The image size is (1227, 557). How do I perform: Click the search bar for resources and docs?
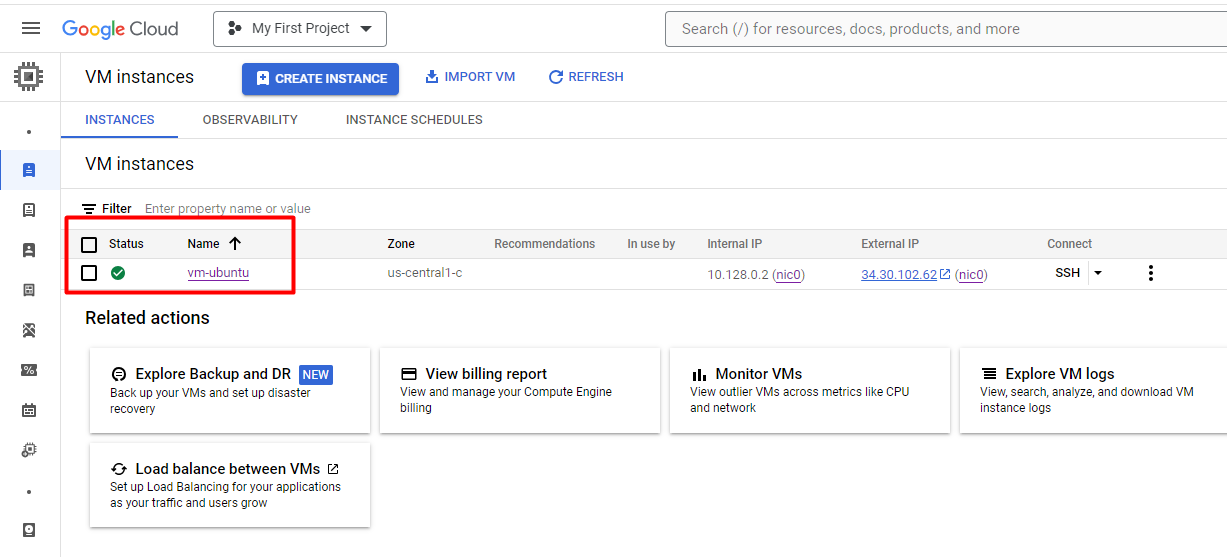[x=945, y=29]
